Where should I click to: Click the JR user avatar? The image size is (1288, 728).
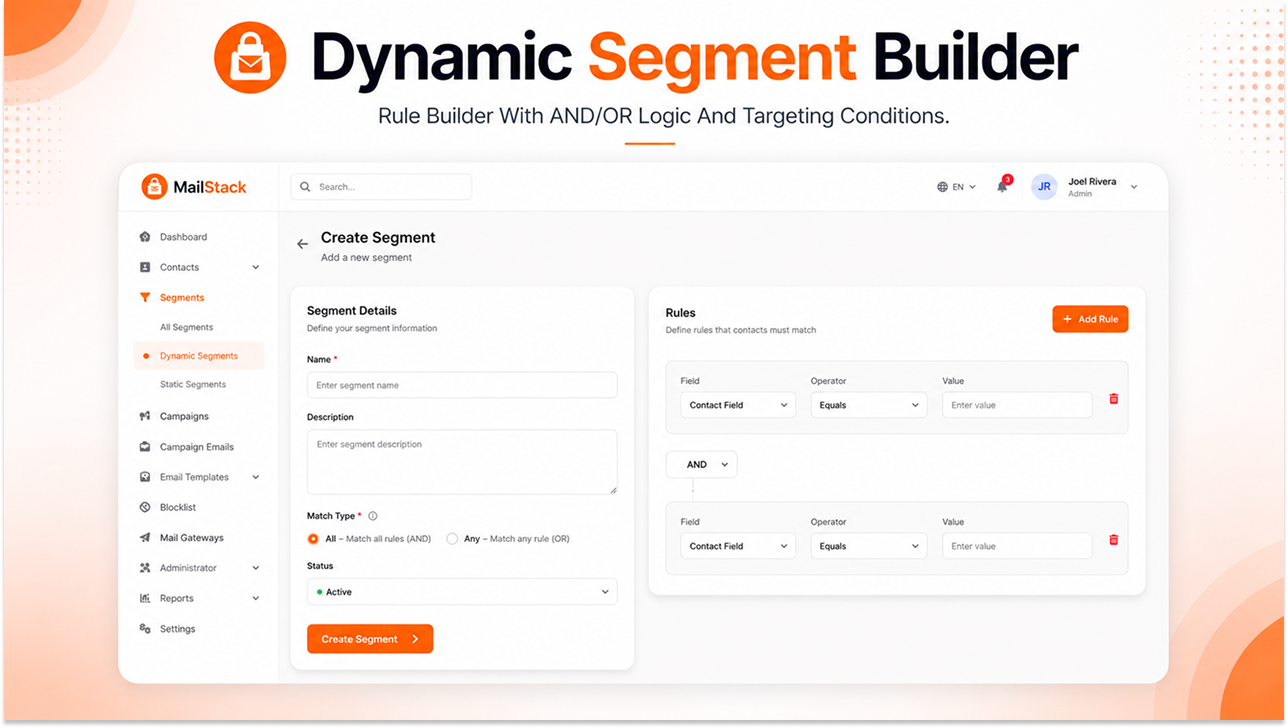[x=1044, y=187]
